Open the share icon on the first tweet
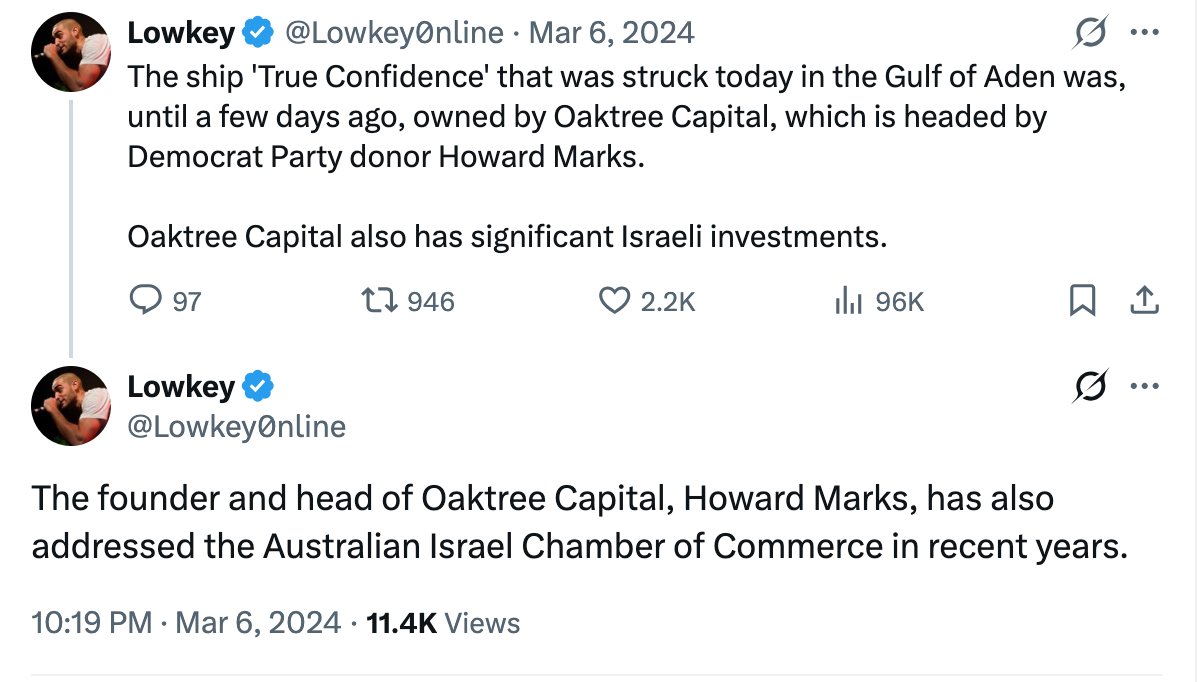The width and height of the screenshot is (1198, 682). click(1144, 300)
